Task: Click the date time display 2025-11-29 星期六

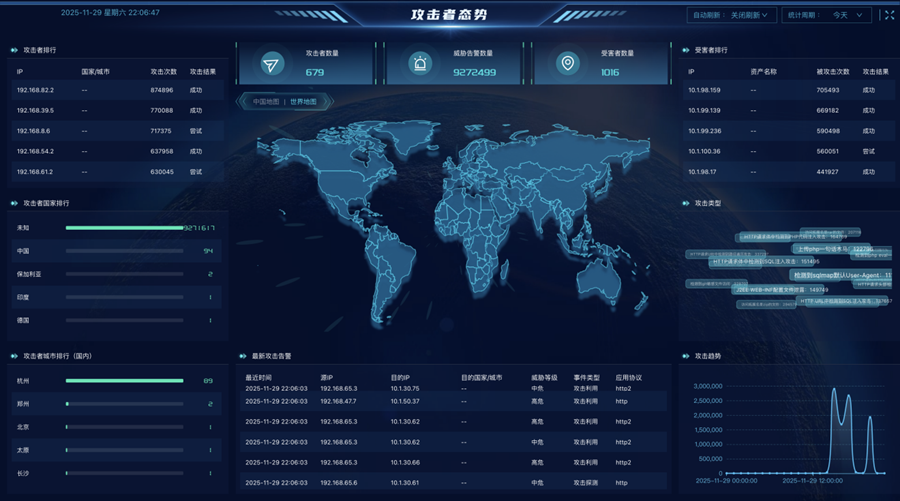Action: 110,13
